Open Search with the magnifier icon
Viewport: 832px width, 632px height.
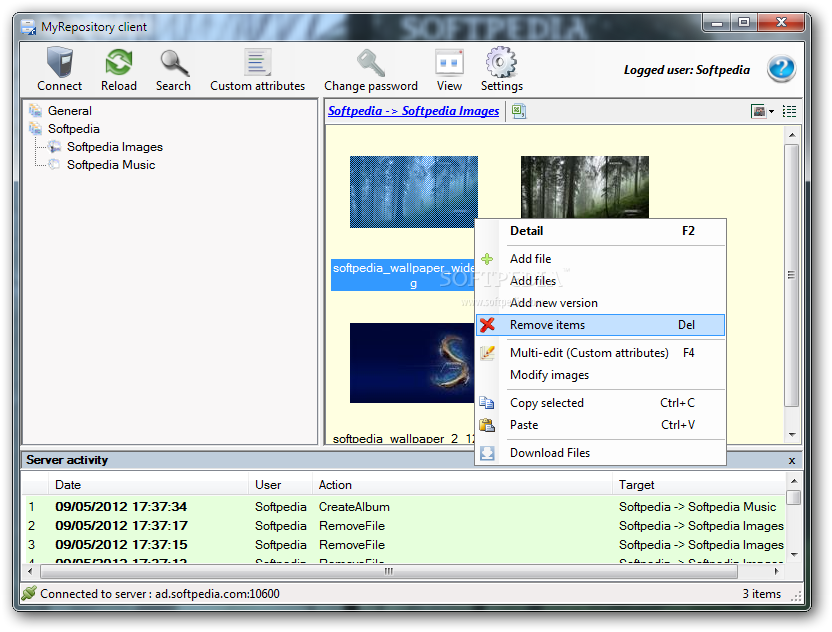tap(174, 63)
